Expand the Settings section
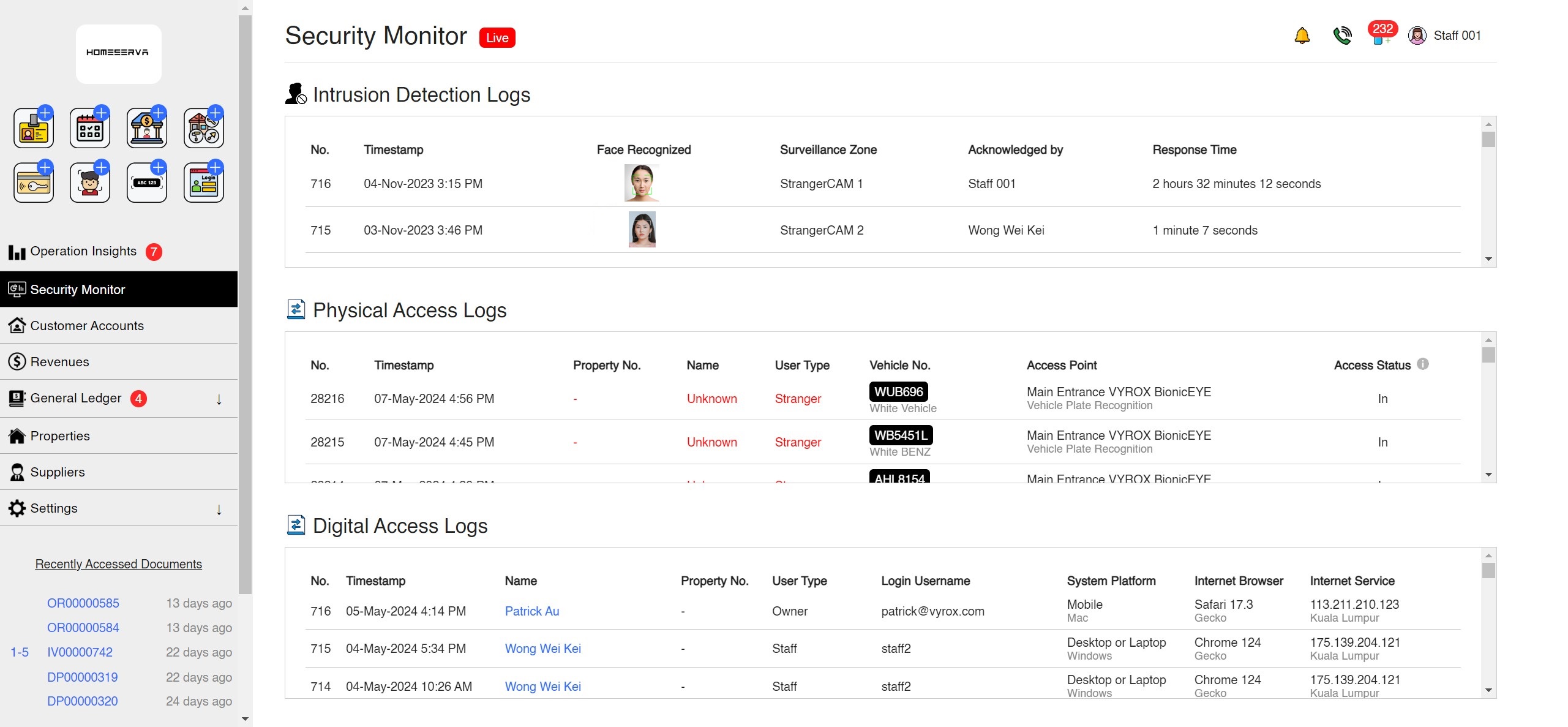Screen dimensions: 1568x727 [219, 509]
